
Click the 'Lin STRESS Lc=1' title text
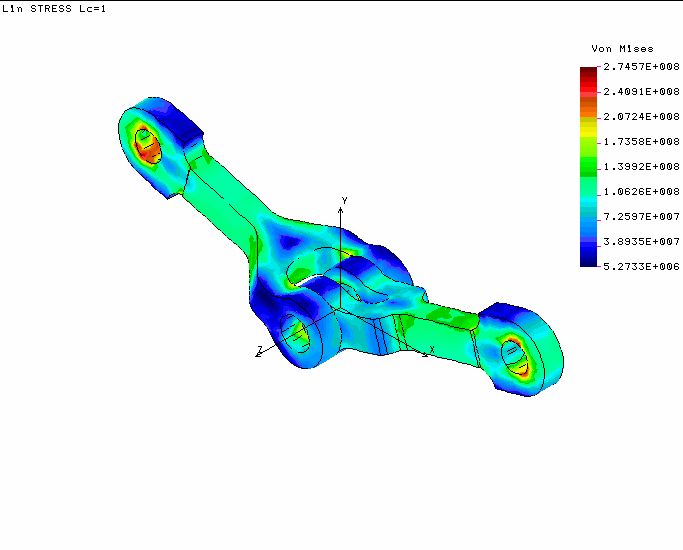point(54,9)
